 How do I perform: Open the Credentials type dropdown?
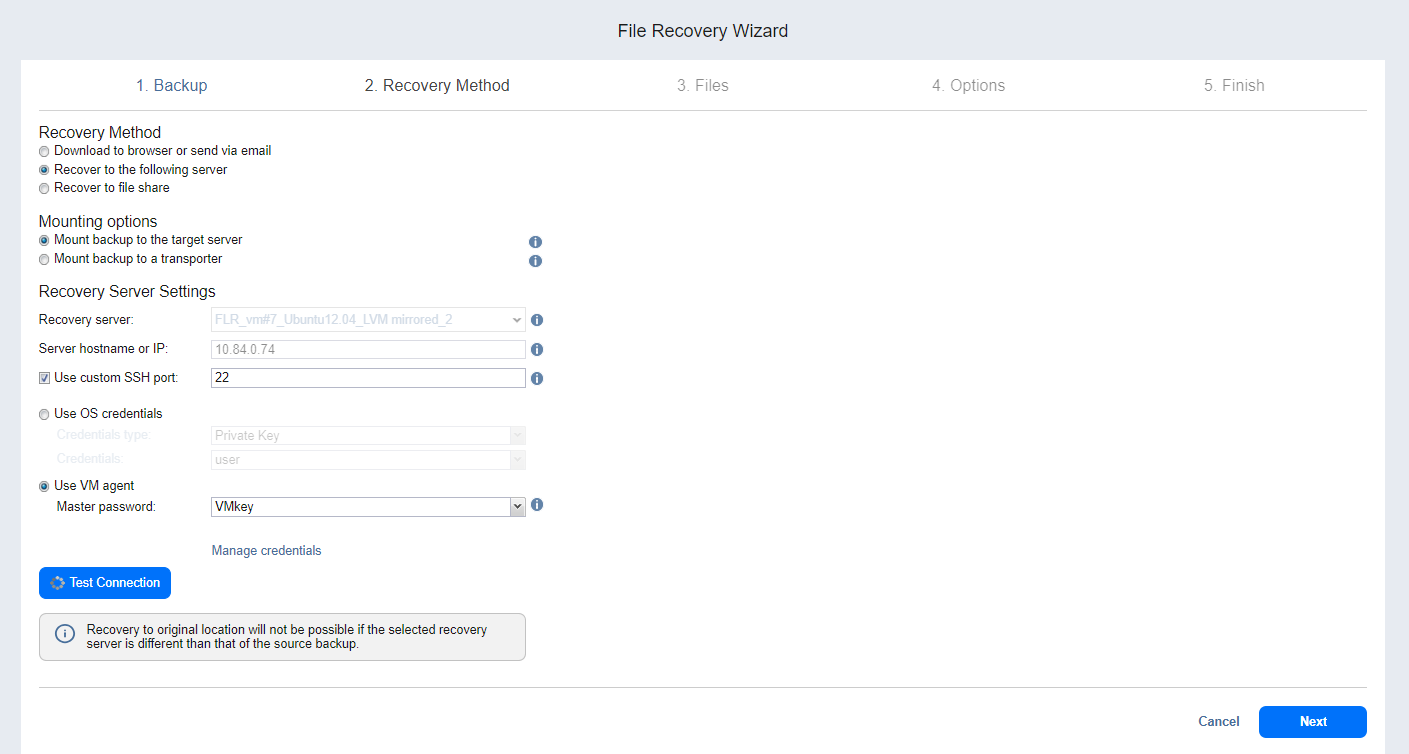(x=367, y=436)
